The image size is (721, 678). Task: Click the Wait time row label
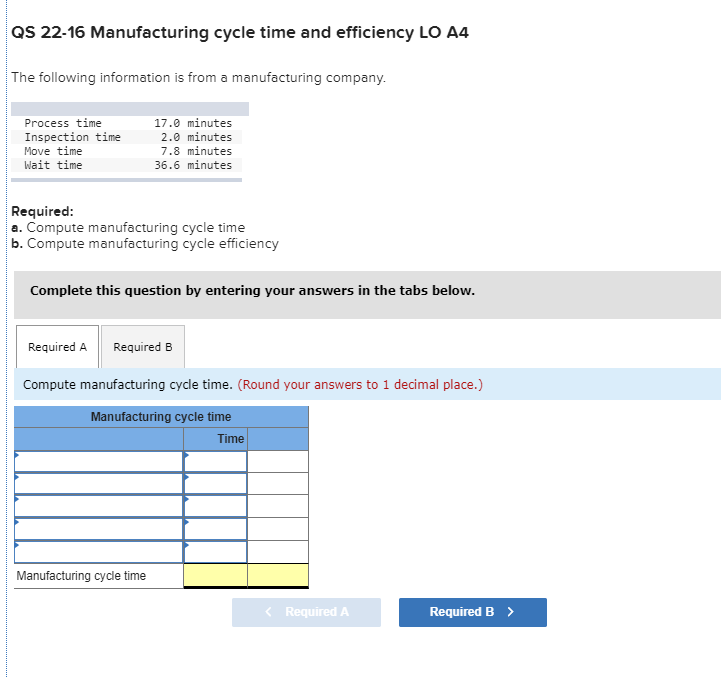click(53, 165)
